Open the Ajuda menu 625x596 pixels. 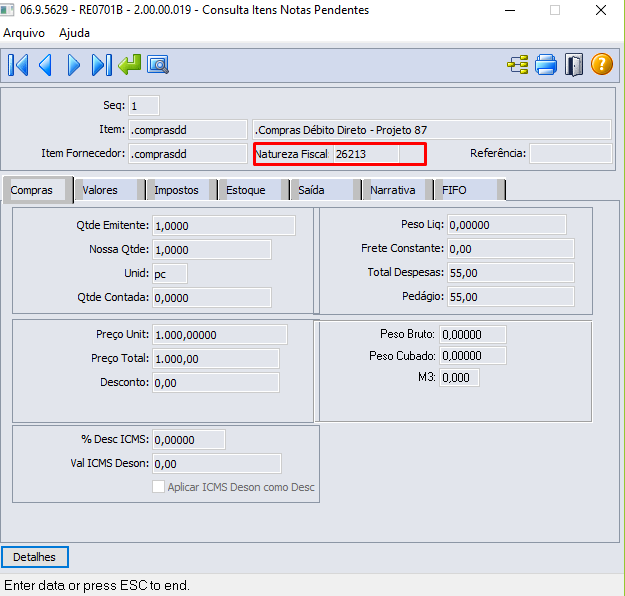74,33
